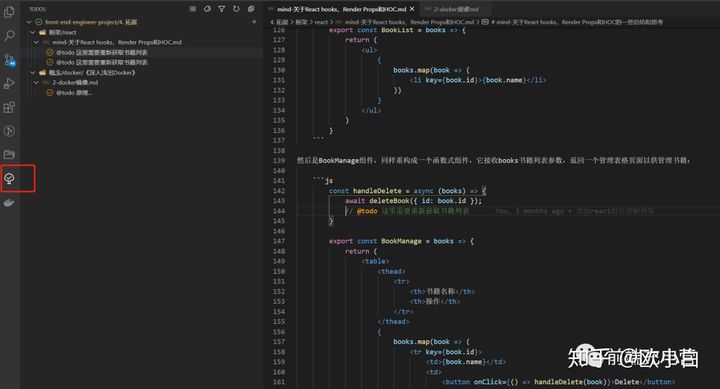Open the Explorer view in activity bar
This screenshot has height=389, width=720.
coord(9,12)
